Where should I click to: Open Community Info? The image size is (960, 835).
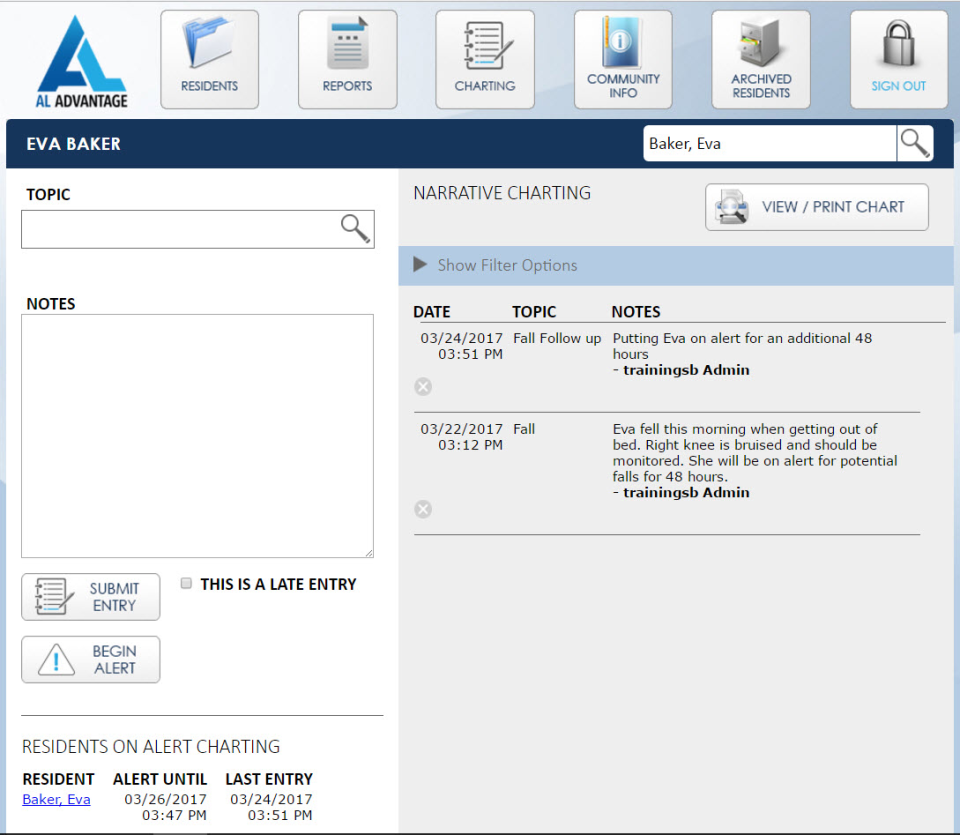623,59
